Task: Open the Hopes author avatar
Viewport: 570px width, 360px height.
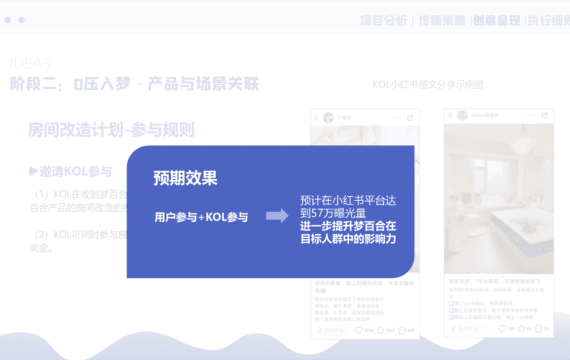Action: point(462,115)
